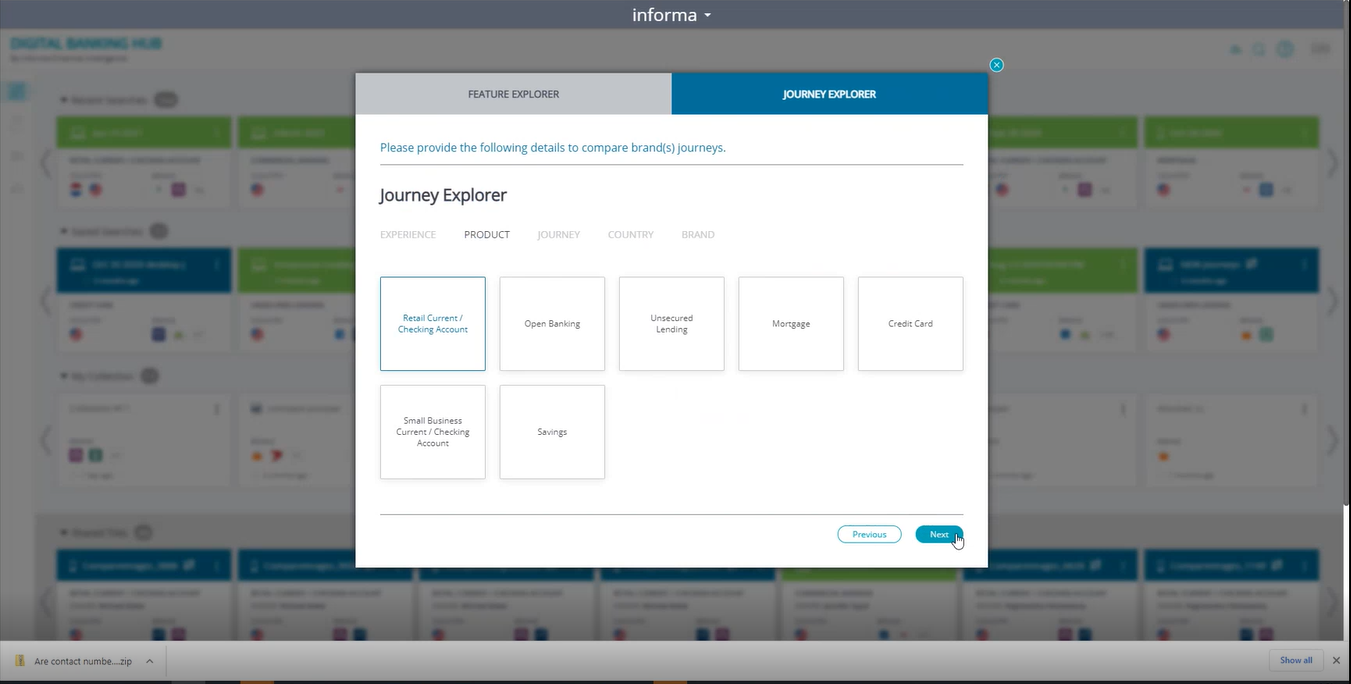Go to the Experience step

tap(408, 235)
